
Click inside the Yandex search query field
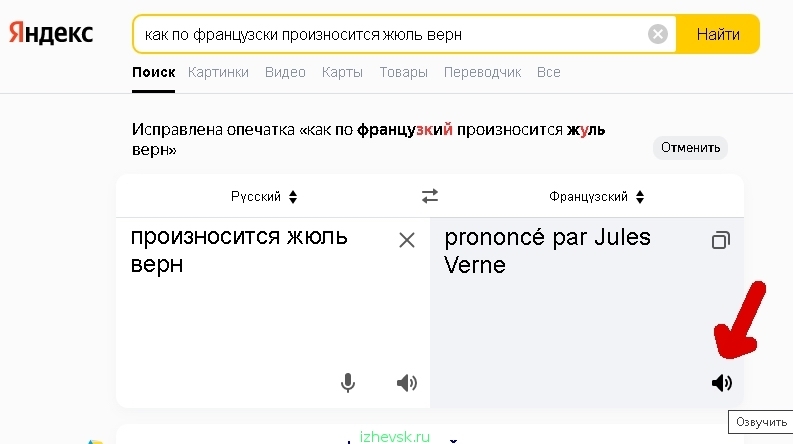point(389,34)
